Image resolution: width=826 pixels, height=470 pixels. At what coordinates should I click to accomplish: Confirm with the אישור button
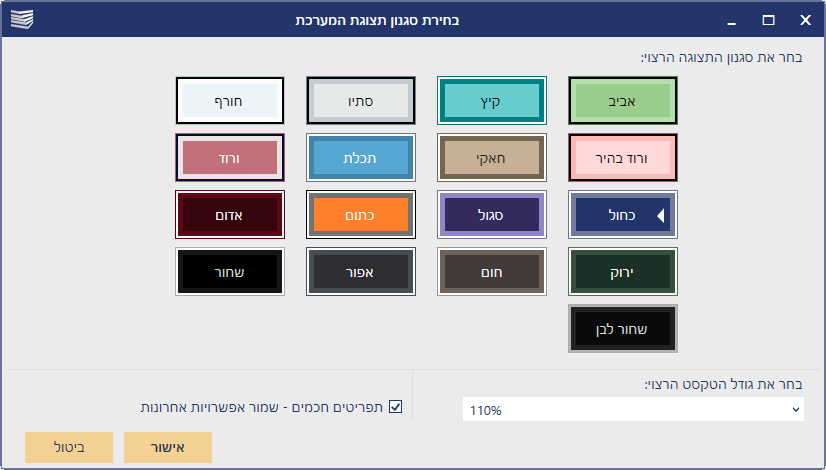168,447
